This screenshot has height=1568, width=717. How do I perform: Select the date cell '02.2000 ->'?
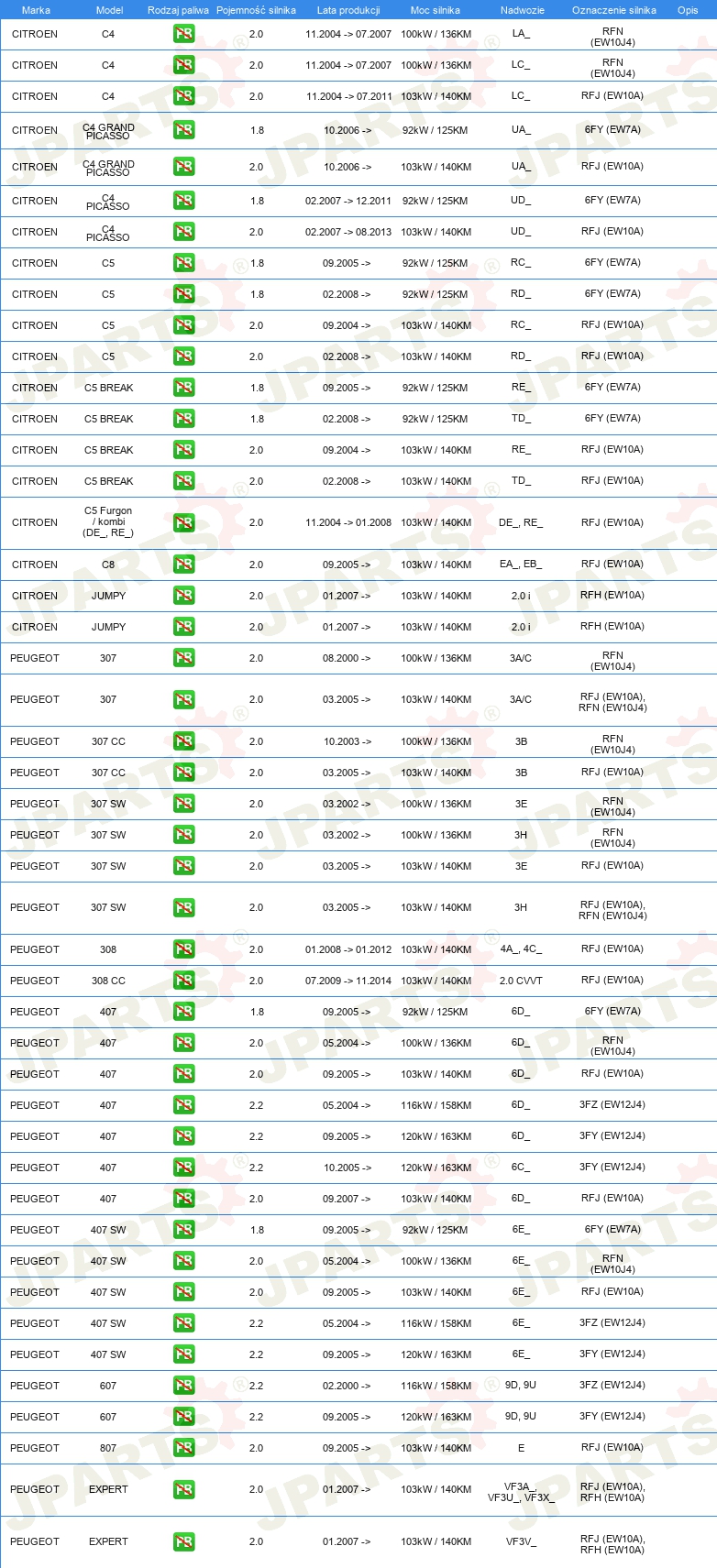pos(347,1386)
